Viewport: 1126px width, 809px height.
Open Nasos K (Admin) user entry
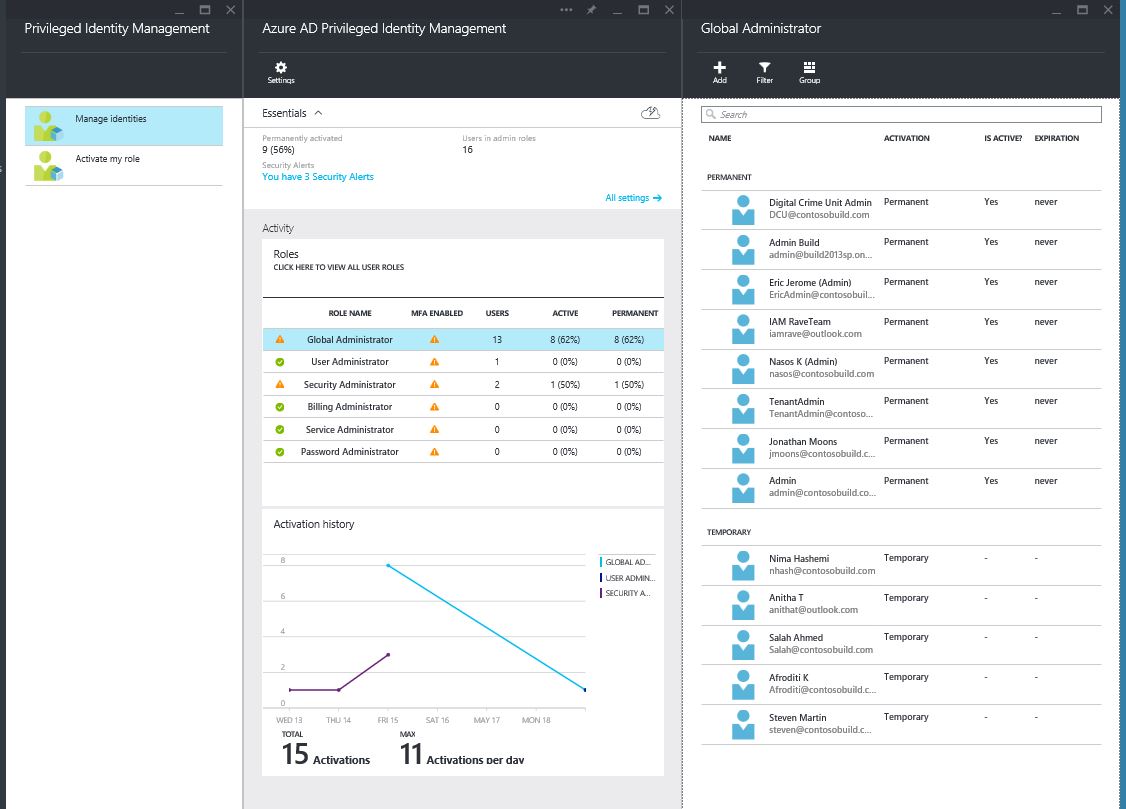pos(901,368)
